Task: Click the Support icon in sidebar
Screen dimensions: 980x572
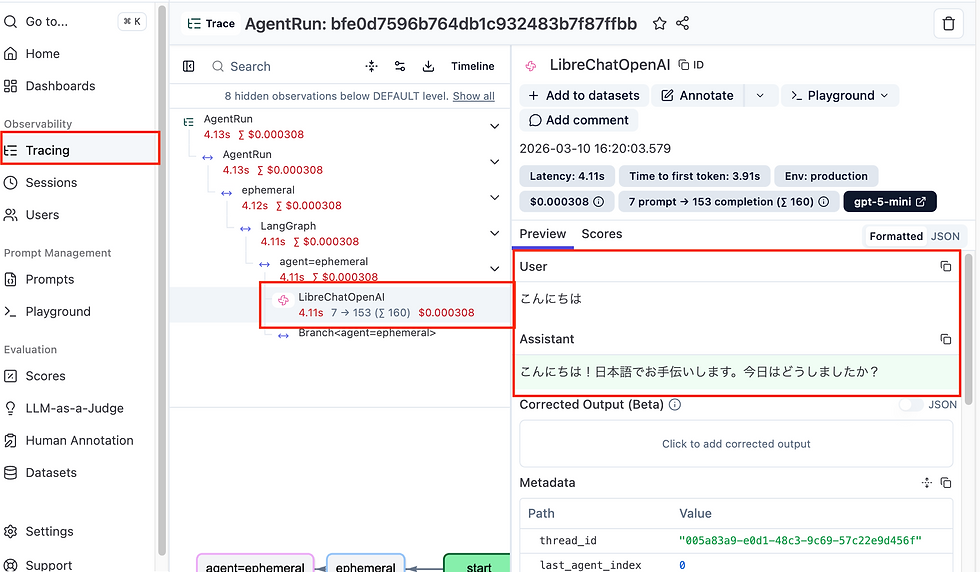Action: (x=11, y=564)
